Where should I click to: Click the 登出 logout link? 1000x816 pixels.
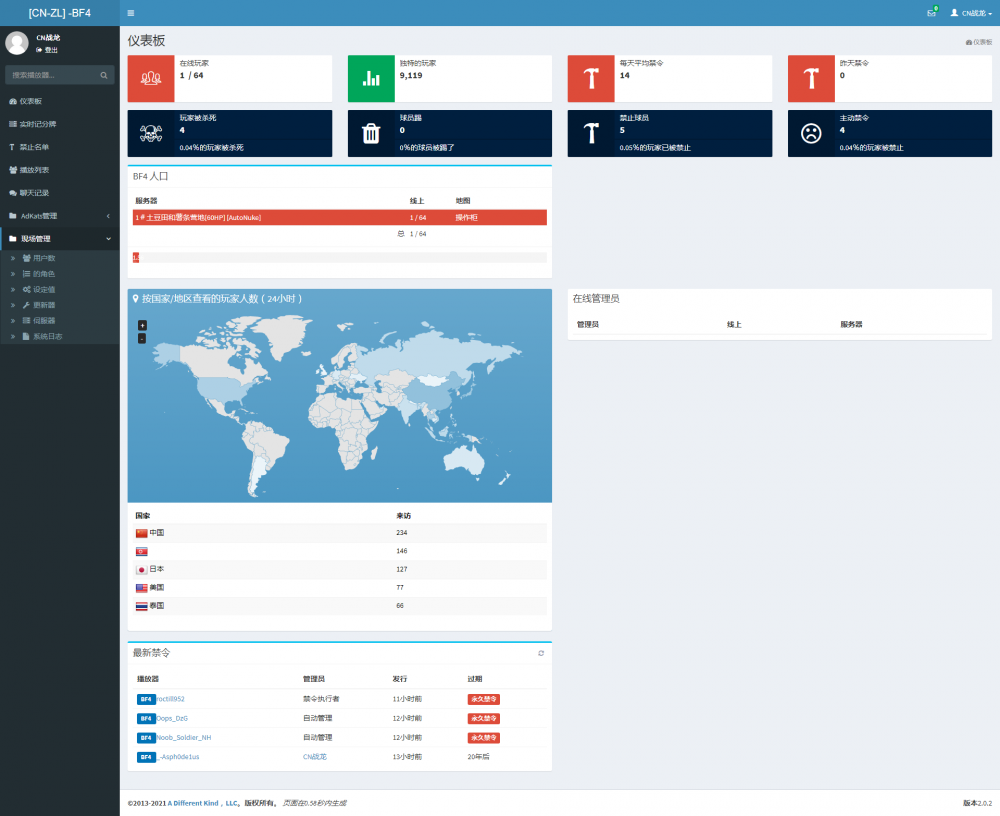50,49
